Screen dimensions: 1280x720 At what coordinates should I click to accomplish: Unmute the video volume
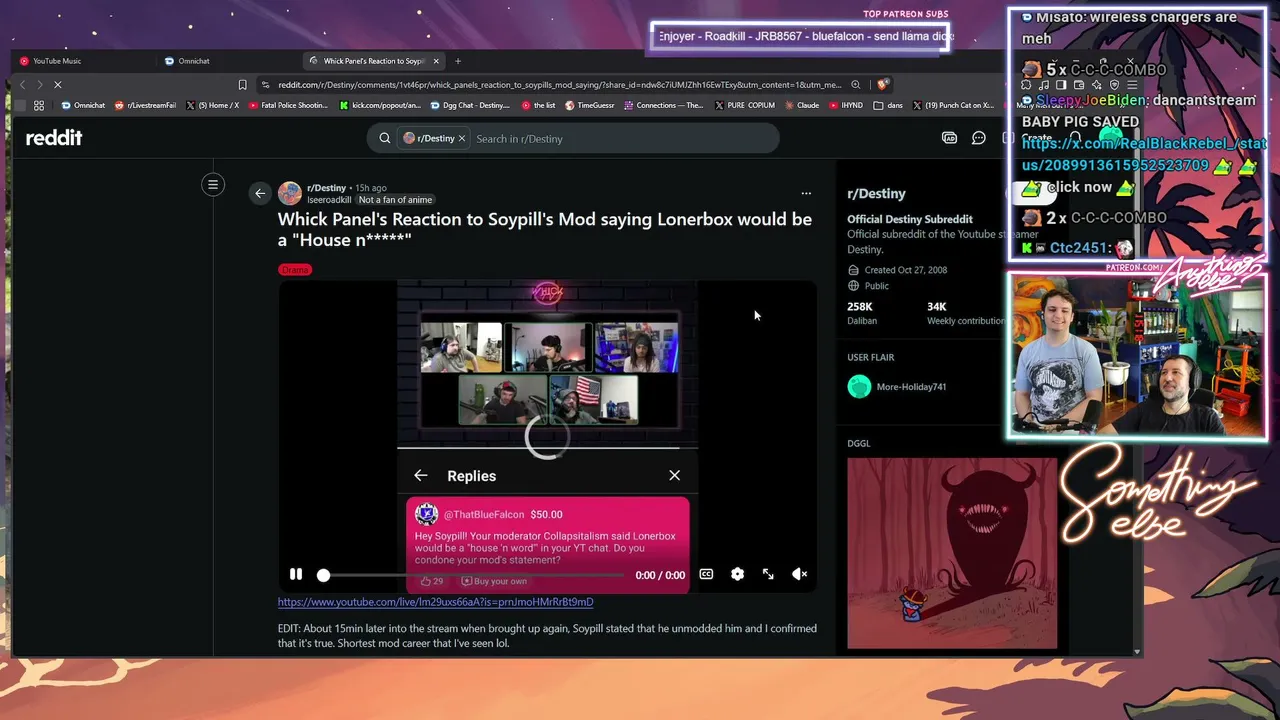coord(799,574)
